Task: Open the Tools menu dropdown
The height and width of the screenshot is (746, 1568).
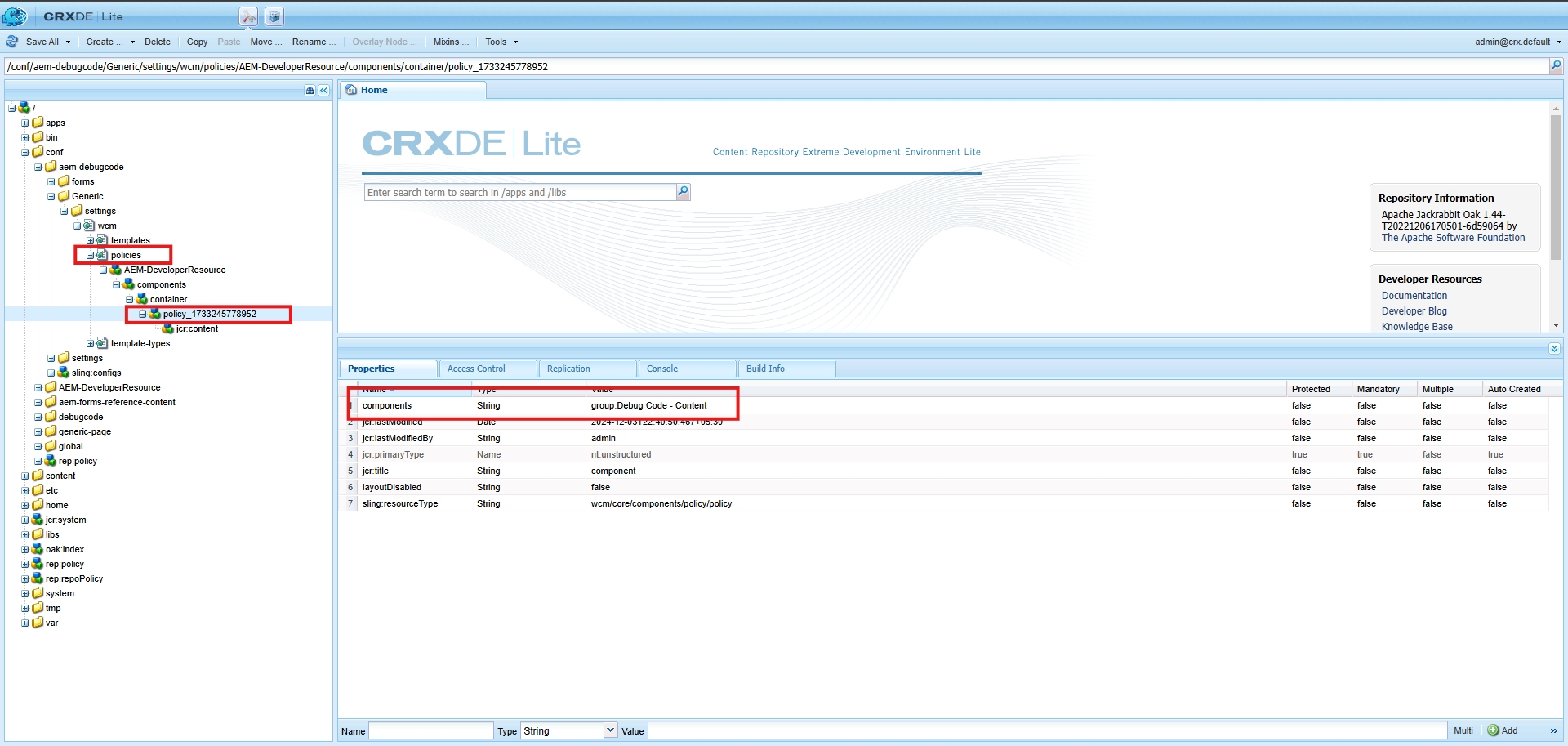Action: [x=501, y=42]
